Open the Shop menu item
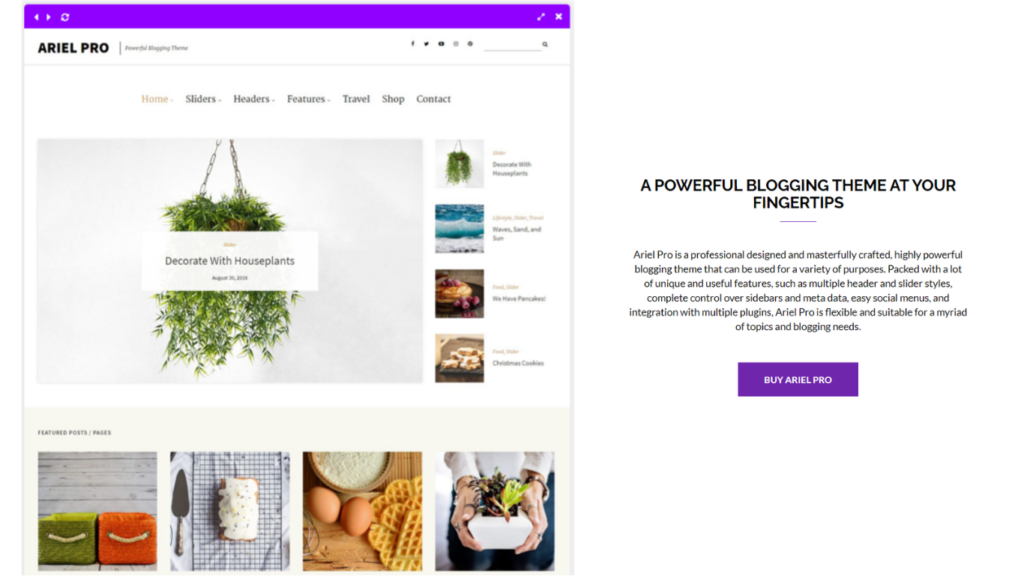Screen dimensions: 1024x576 (x=393, y=99)
